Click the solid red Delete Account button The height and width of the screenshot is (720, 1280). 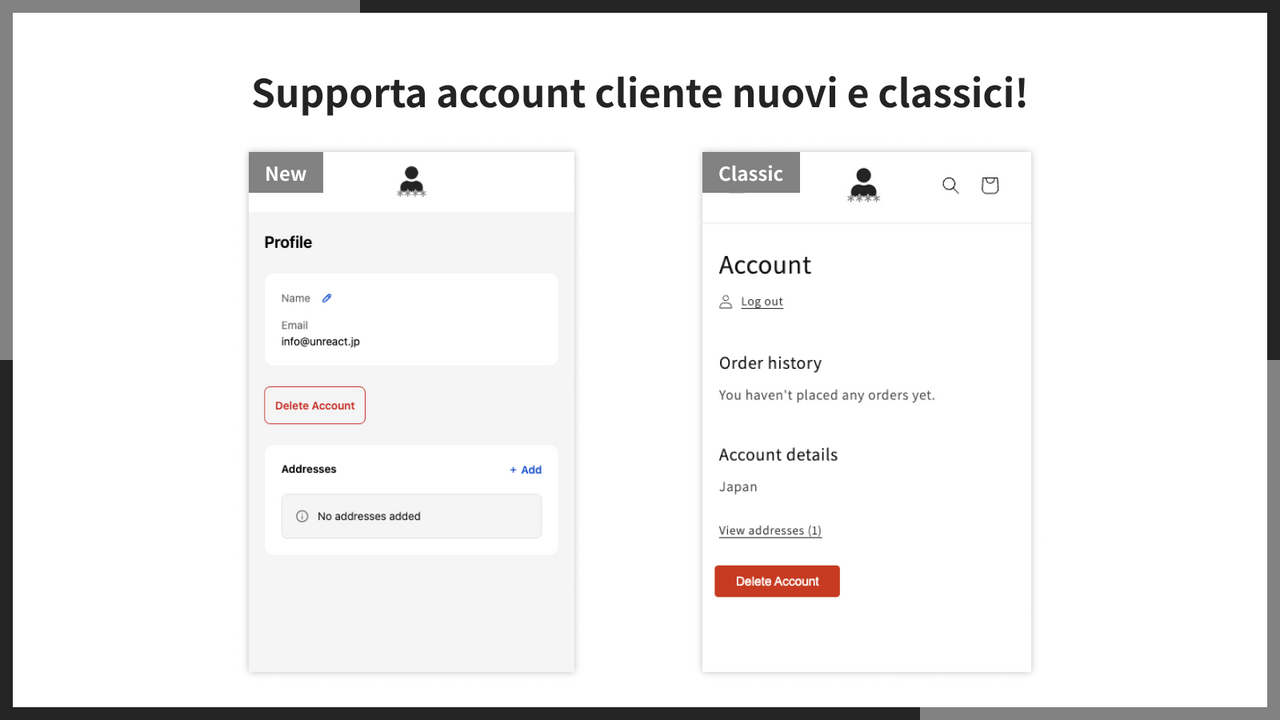pyautogui.click(x=777, y=581)
